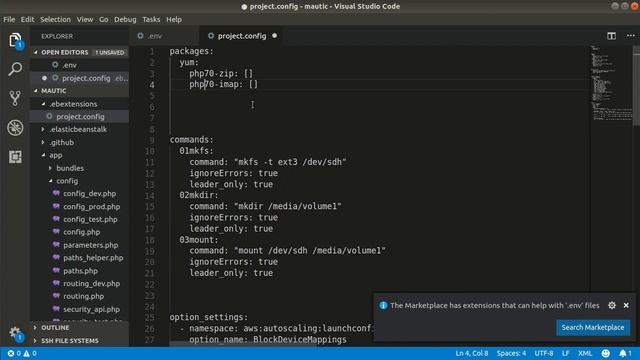Switch to the .env editor tab
640x360 pixels.
click(165, 36)
